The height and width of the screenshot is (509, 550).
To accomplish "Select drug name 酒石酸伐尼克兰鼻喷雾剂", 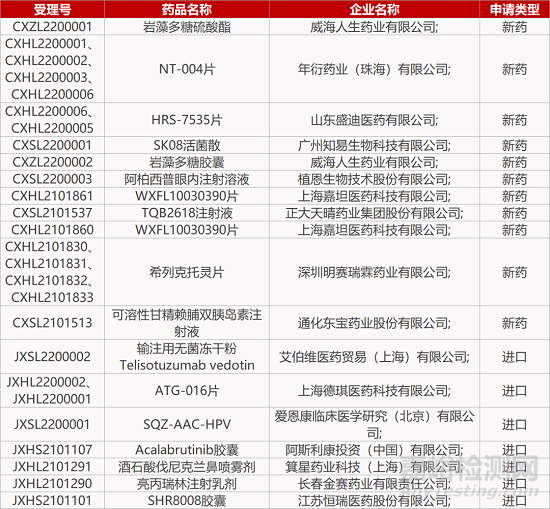I will tap(187, 467).
